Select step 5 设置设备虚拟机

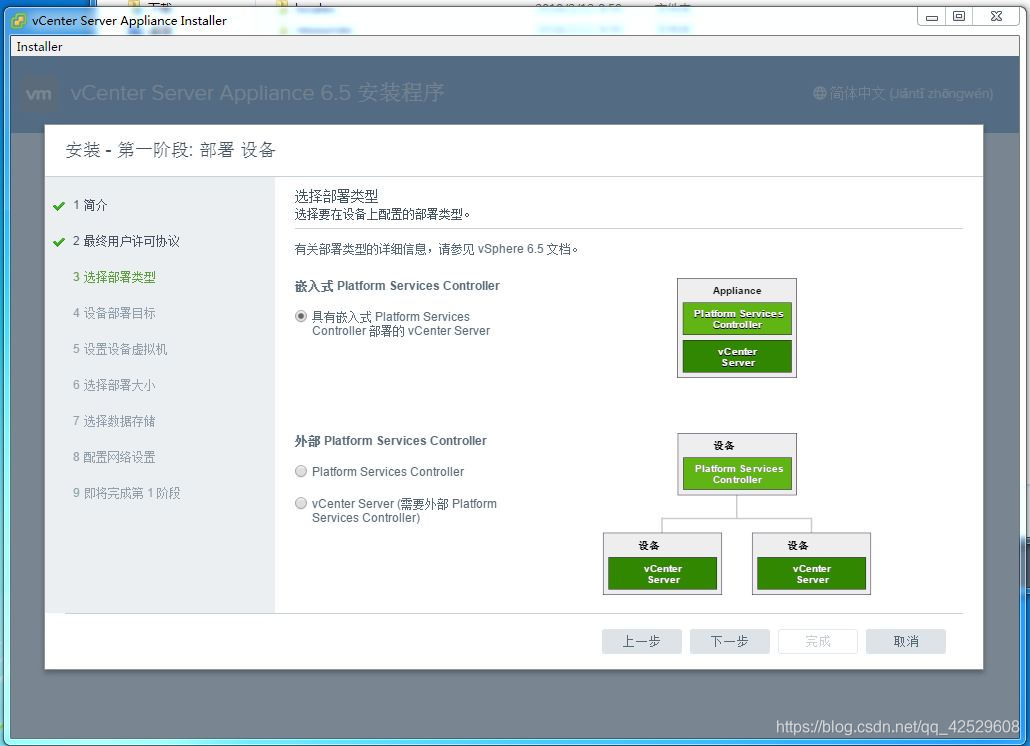pos(120,349)
